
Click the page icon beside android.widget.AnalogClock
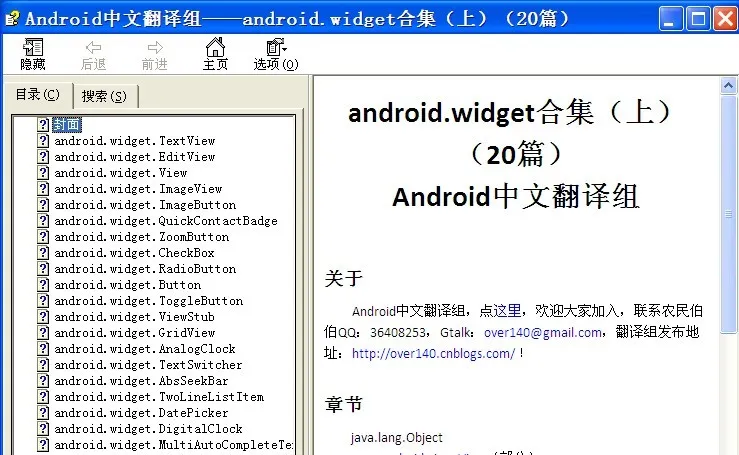pos(43,349)
